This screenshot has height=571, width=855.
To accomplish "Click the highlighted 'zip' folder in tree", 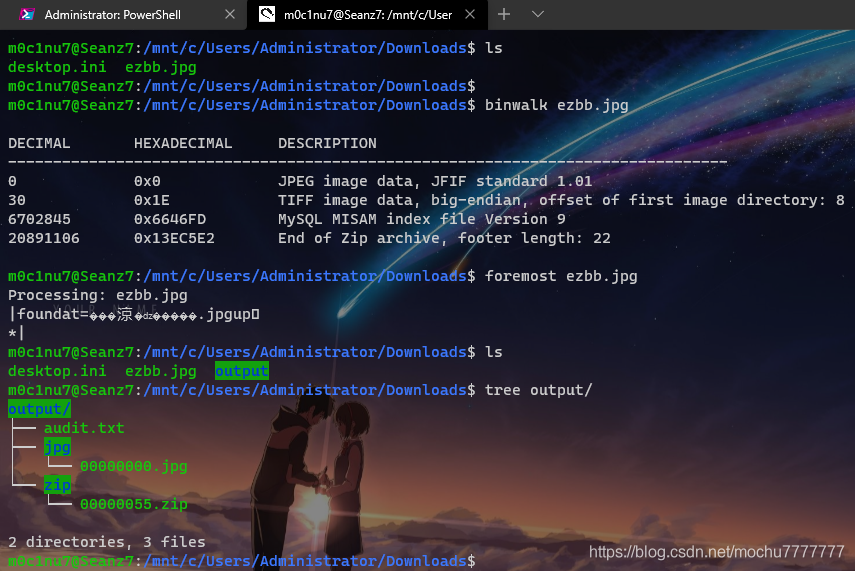I will 57,485.
